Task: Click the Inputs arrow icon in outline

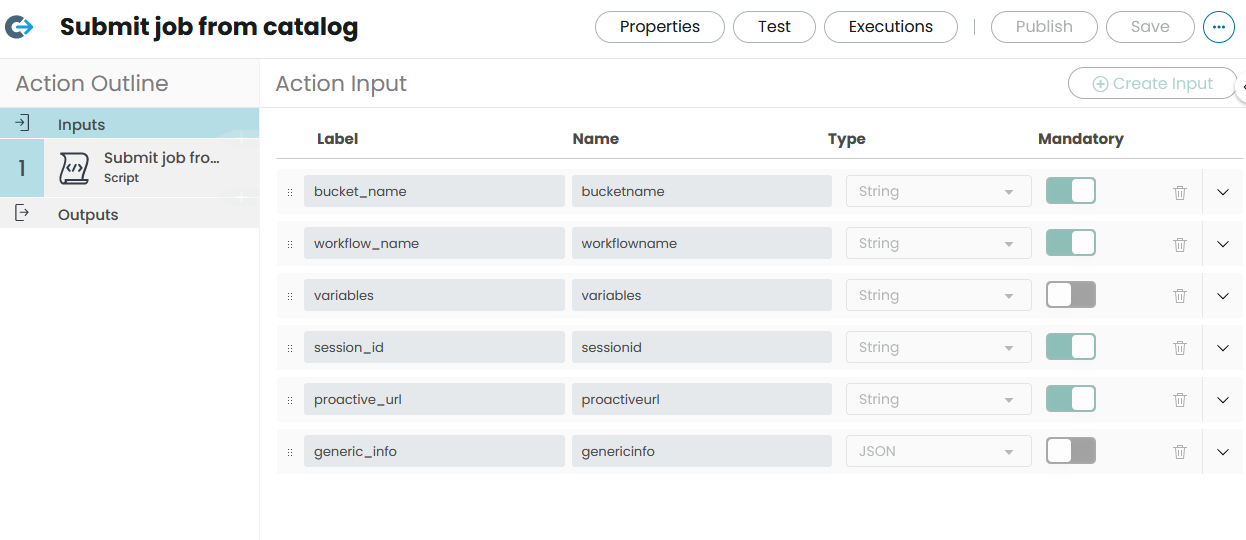Action: point(23,123)
